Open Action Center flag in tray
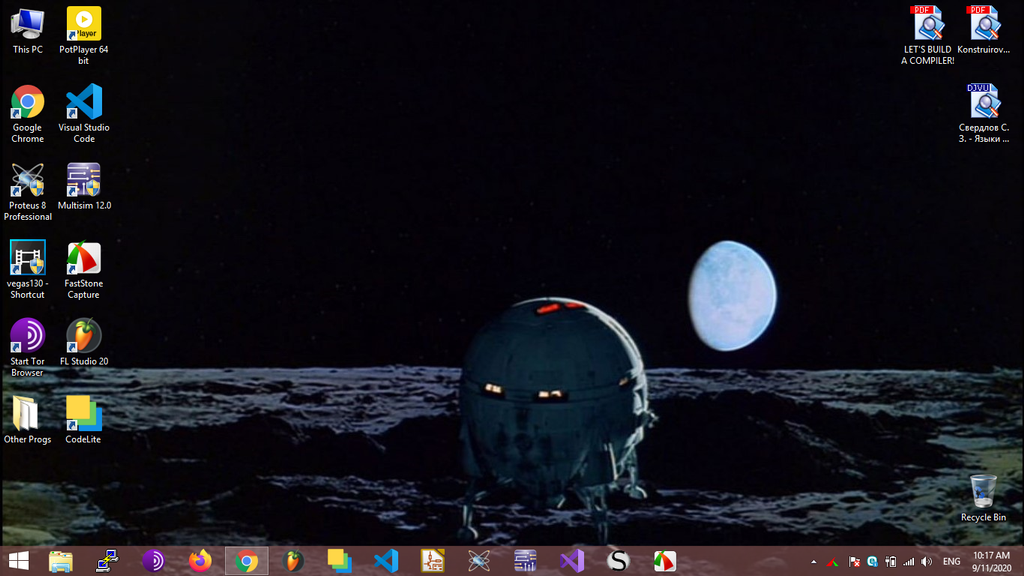The height and width of the screenshot is (576, 1024). tap(854, 562)
